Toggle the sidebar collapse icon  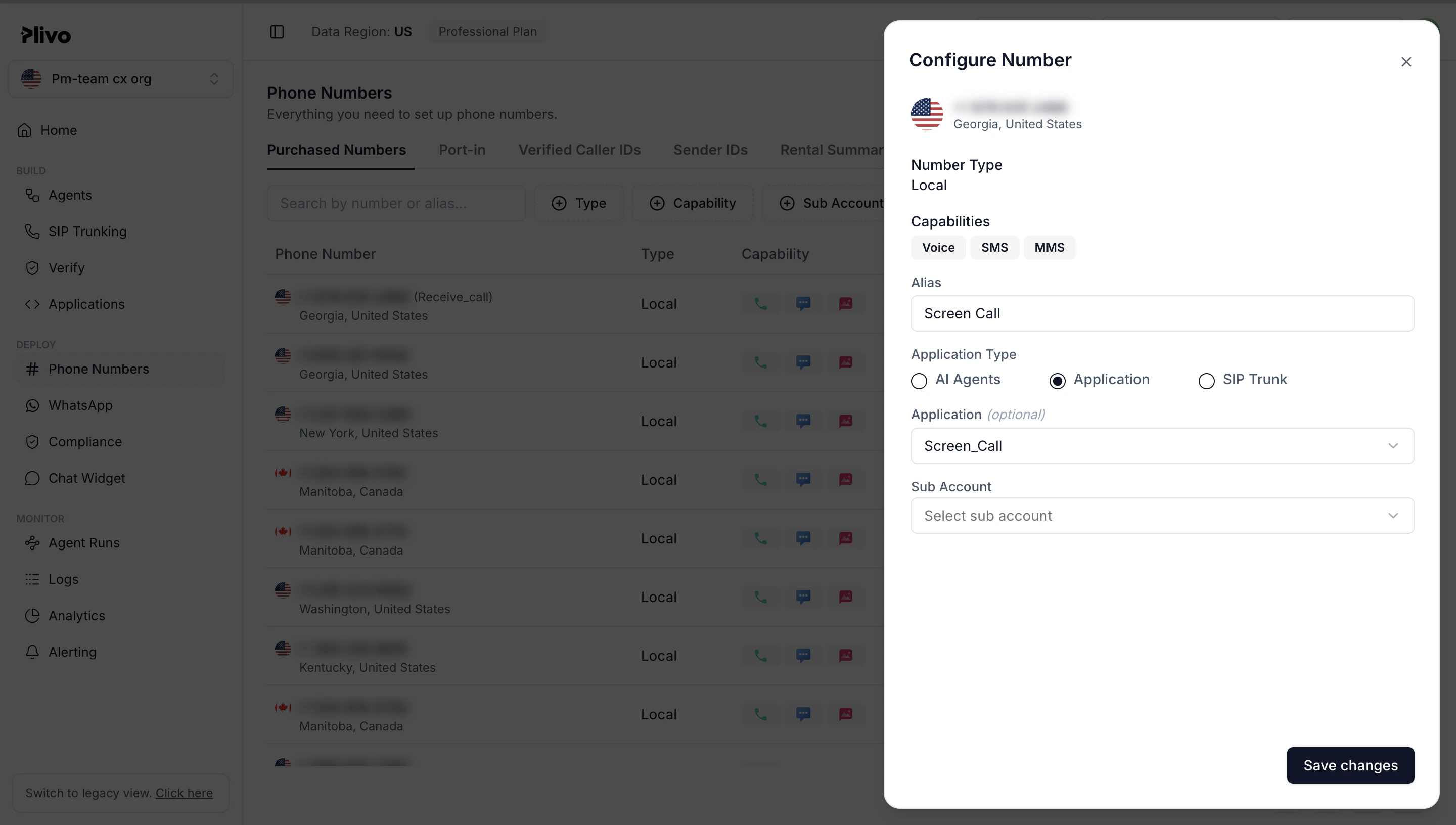tap(277, 32)
